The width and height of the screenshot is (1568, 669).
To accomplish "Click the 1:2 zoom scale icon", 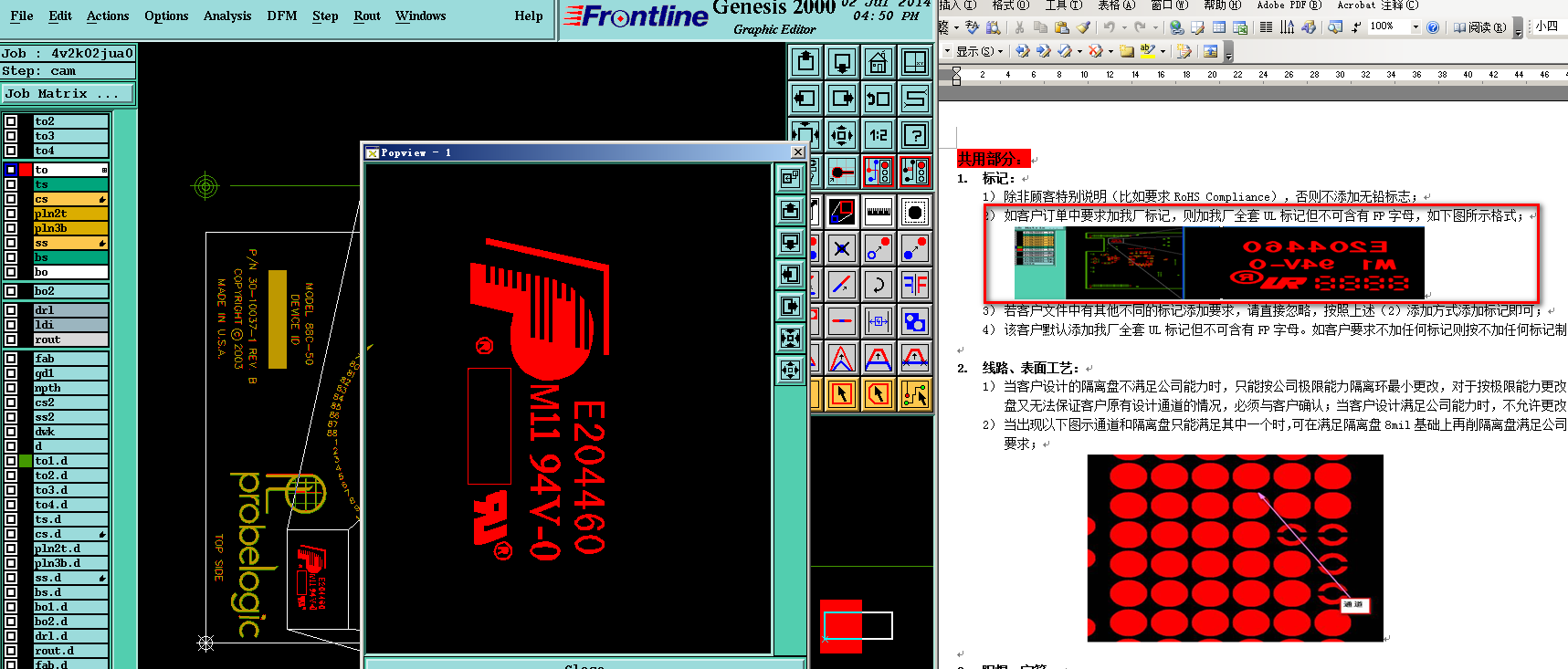I will click(879, 135).
